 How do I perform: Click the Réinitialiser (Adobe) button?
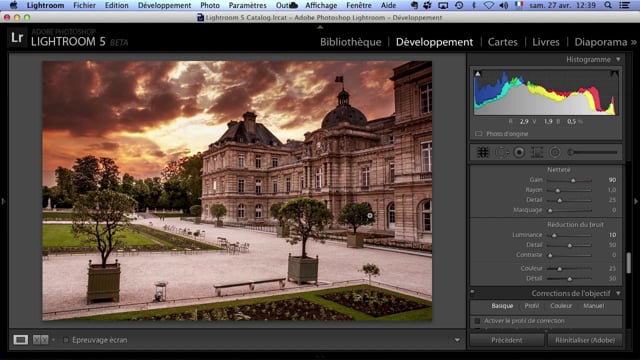pos(585,340)
